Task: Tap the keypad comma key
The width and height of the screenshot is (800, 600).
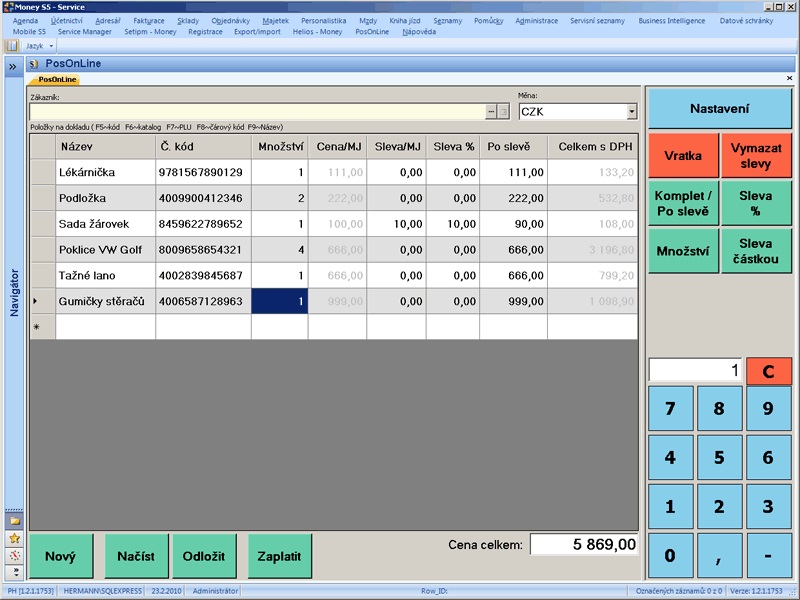Action: [x=719, y=555]
